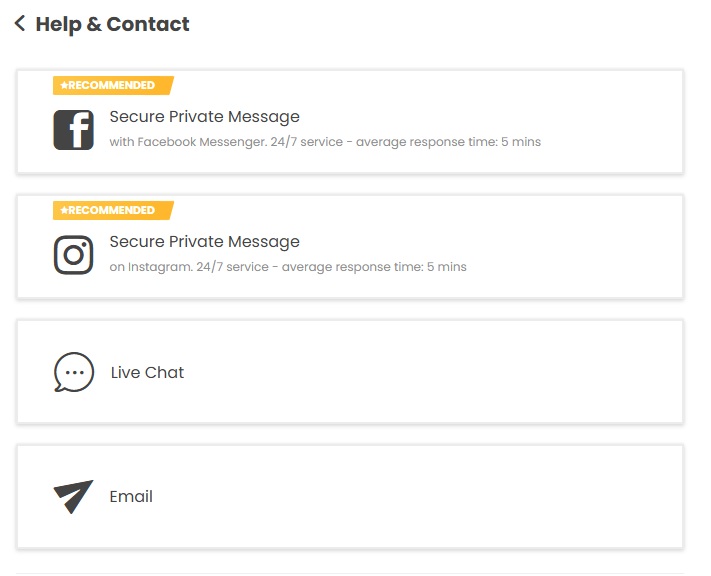Viewport: 711px width, 576px height.
Task: Click RECOMMENDED badge text on Instagram card
Action: [112, 211]
